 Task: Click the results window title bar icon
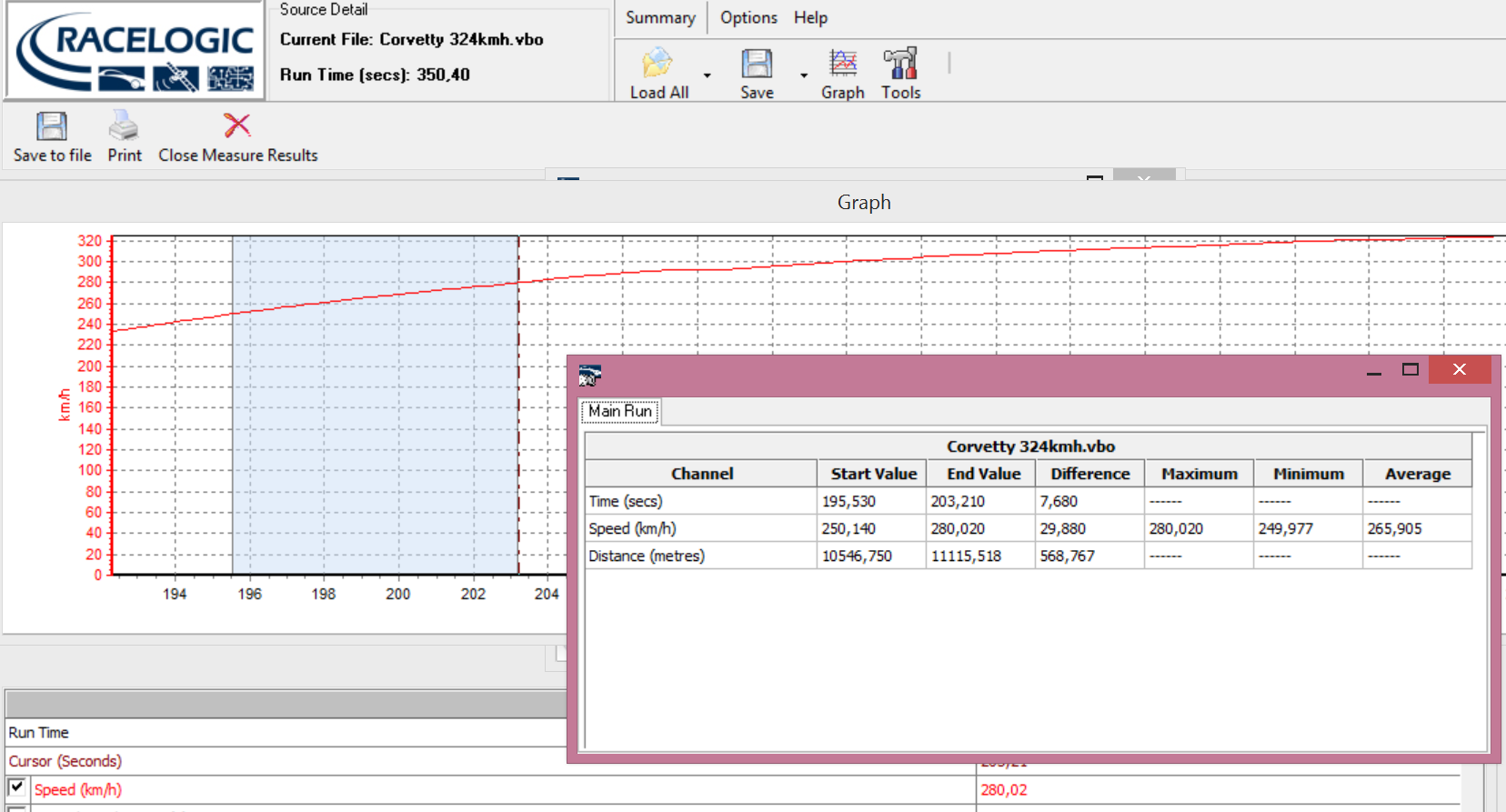(590, 374)
